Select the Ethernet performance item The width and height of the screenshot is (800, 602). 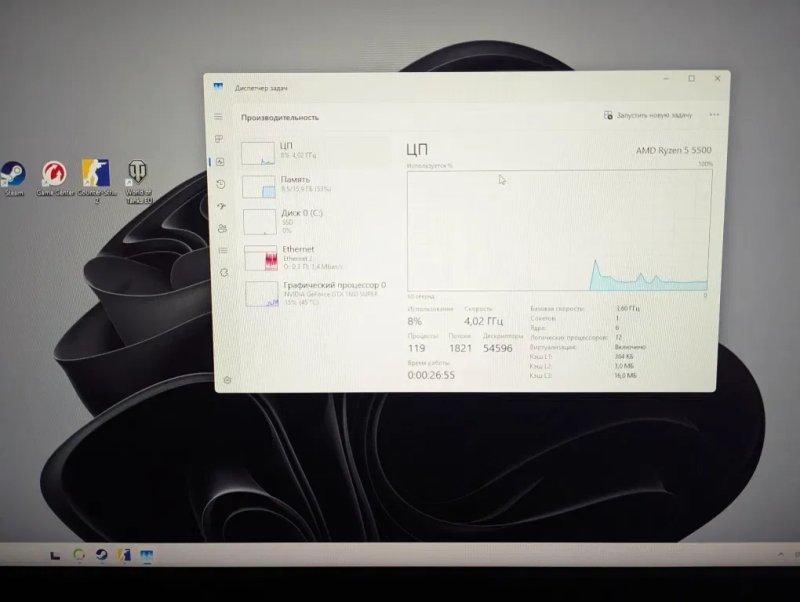coord(317,257)
